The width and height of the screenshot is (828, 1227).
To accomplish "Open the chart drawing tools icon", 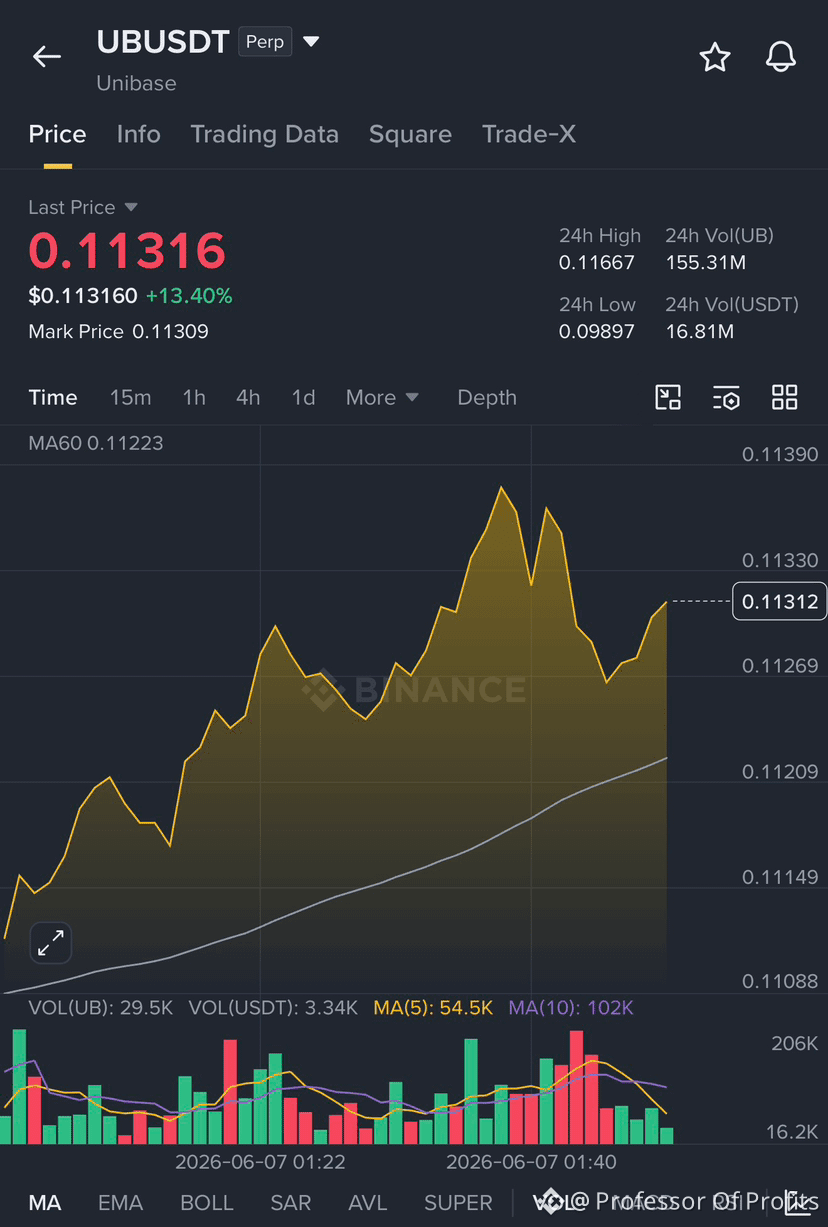I will tap(668, 397).
